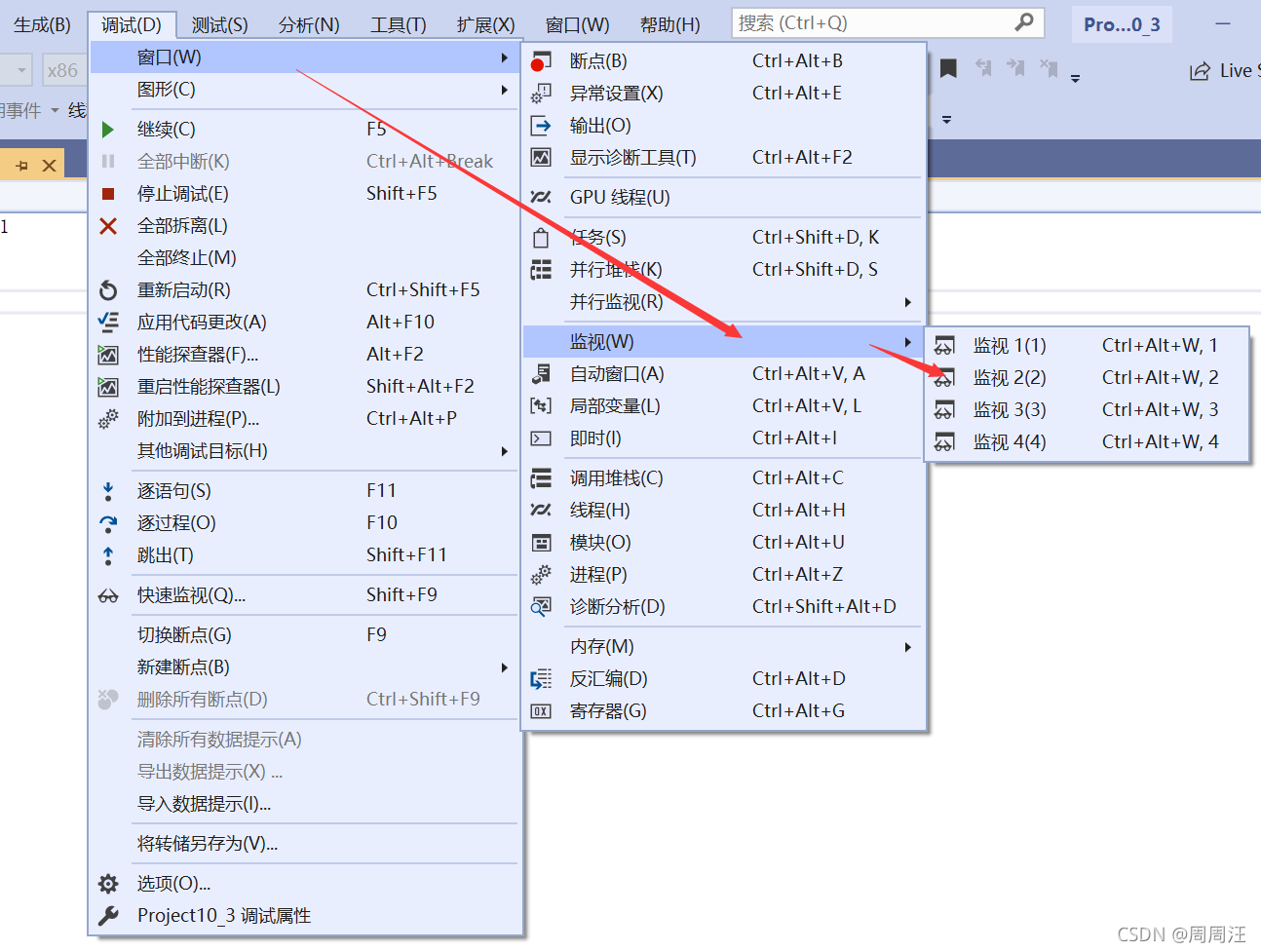Open the 生成(B) menu

[x=42, y=24]
